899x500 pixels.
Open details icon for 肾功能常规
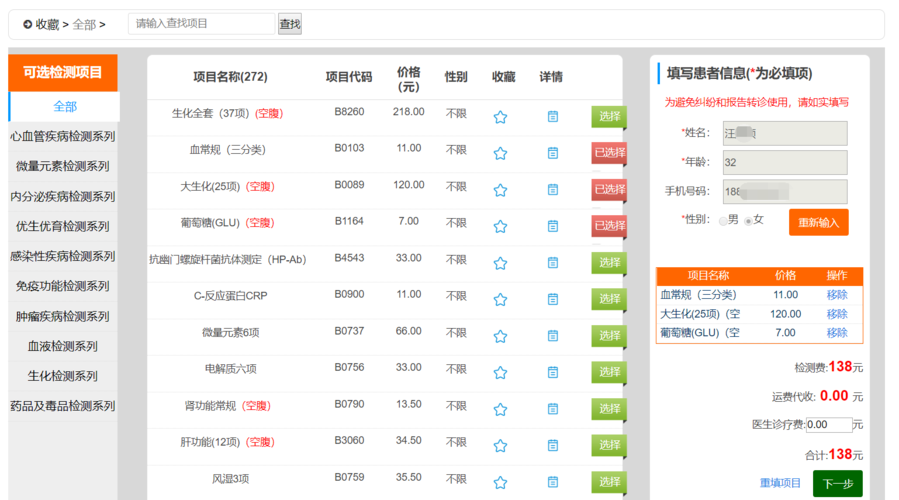point(553,409)
